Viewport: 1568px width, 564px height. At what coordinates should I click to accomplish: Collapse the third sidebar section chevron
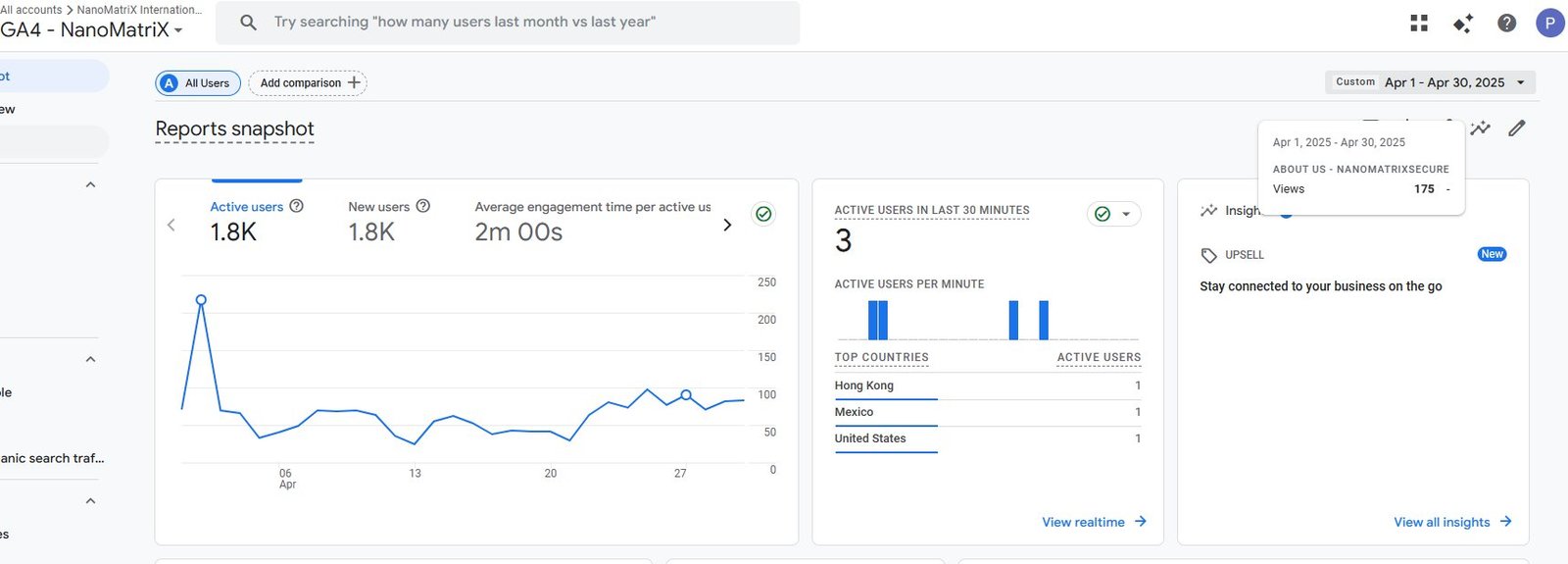tap(90, 501)
